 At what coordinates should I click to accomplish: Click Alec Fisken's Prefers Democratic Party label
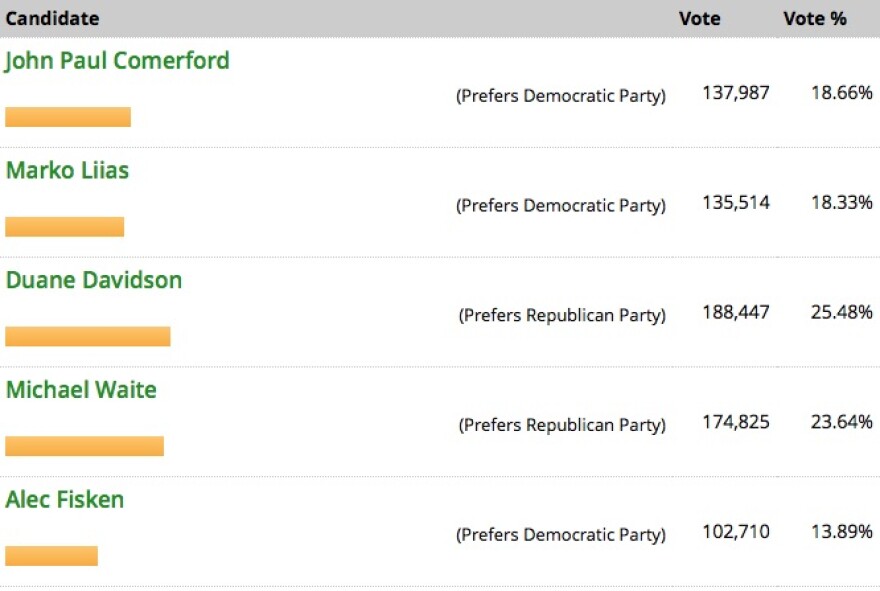click(x=561, y=535)
